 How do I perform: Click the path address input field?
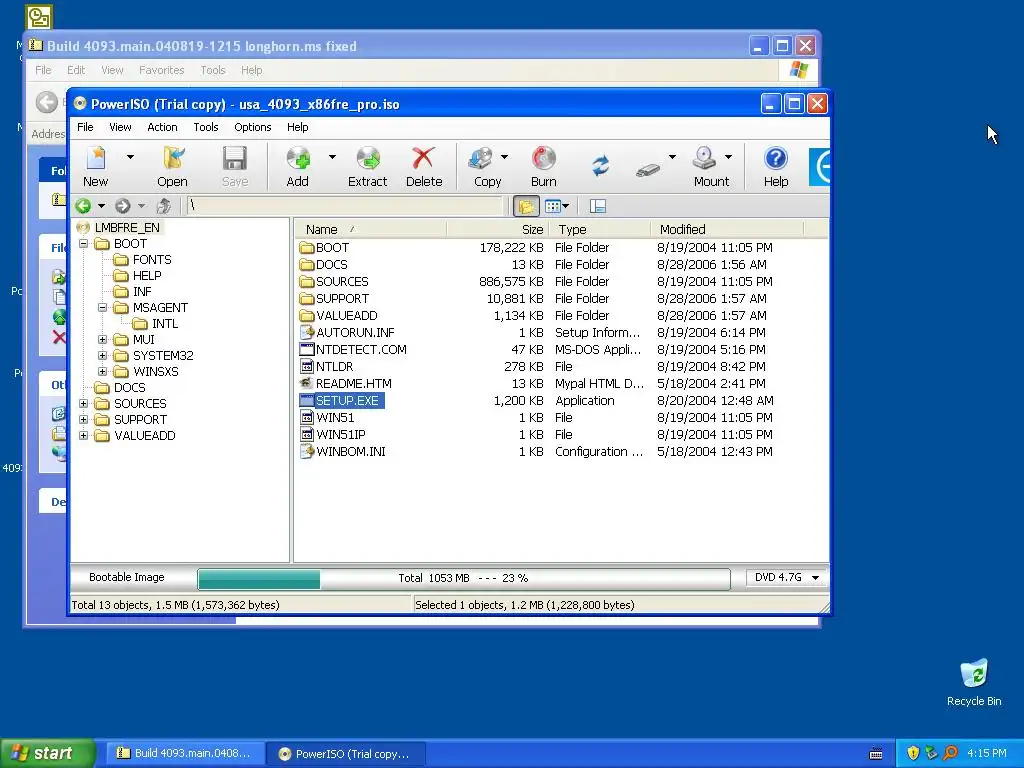pos(345,206)
